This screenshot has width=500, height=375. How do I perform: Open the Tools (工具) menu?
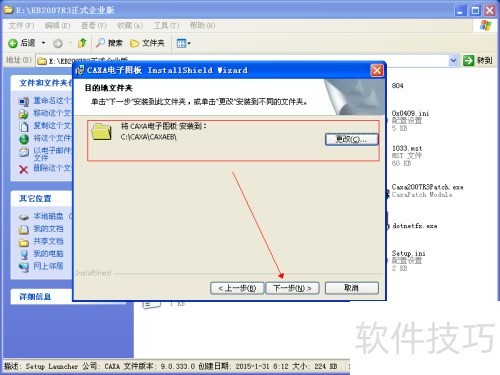click(x=166, y=25)
